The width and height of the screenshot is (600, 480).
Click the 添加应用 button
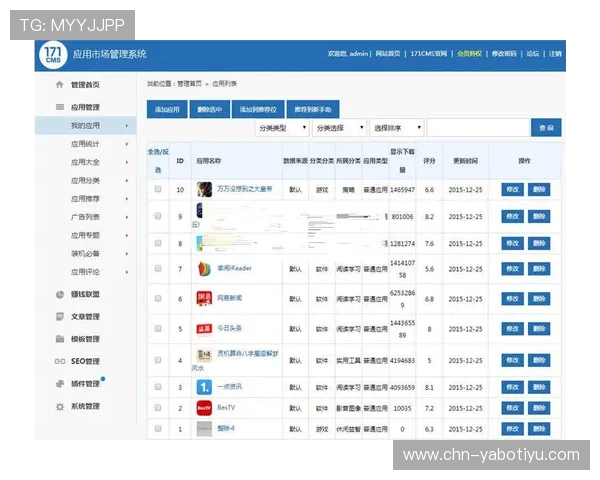tap(167, 109)
